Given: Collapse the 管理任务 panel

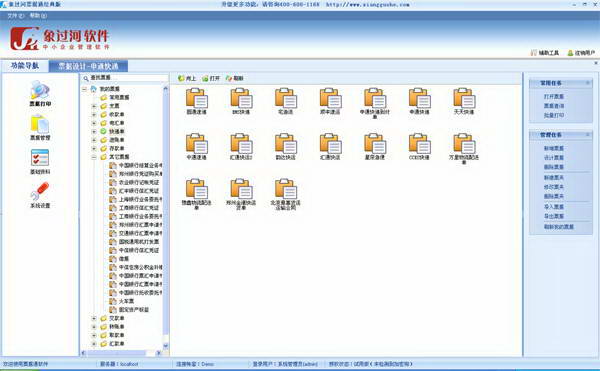Looking at the screenshot, I should coord(588,135).
